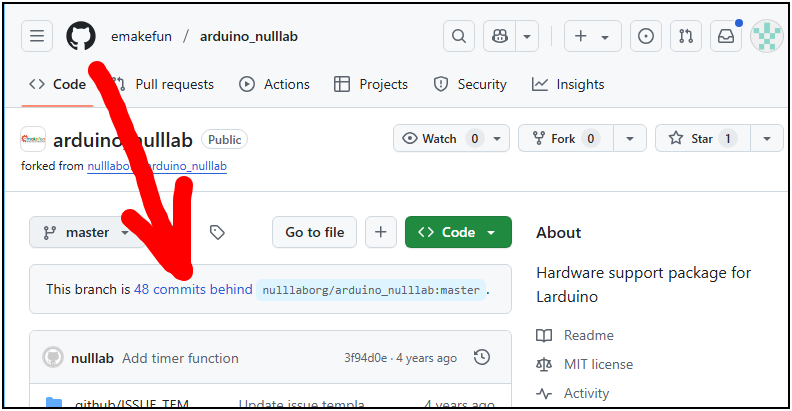Click the GitHub Octocat logo
The height and width of the screenshot is (411, 792).
click(81, 36)
